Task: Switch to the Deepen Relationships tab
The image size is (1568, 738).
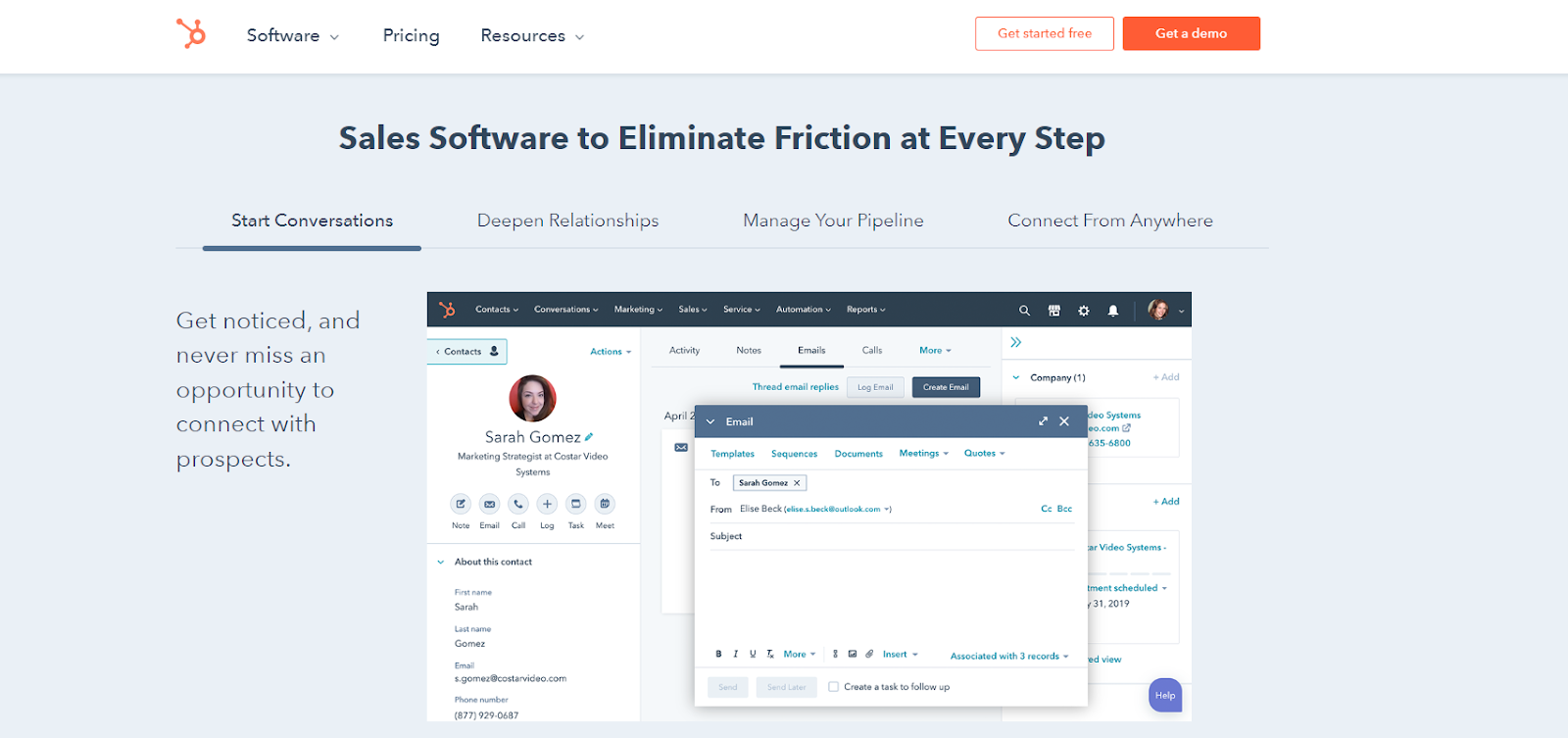Action: tap(567, 221)
